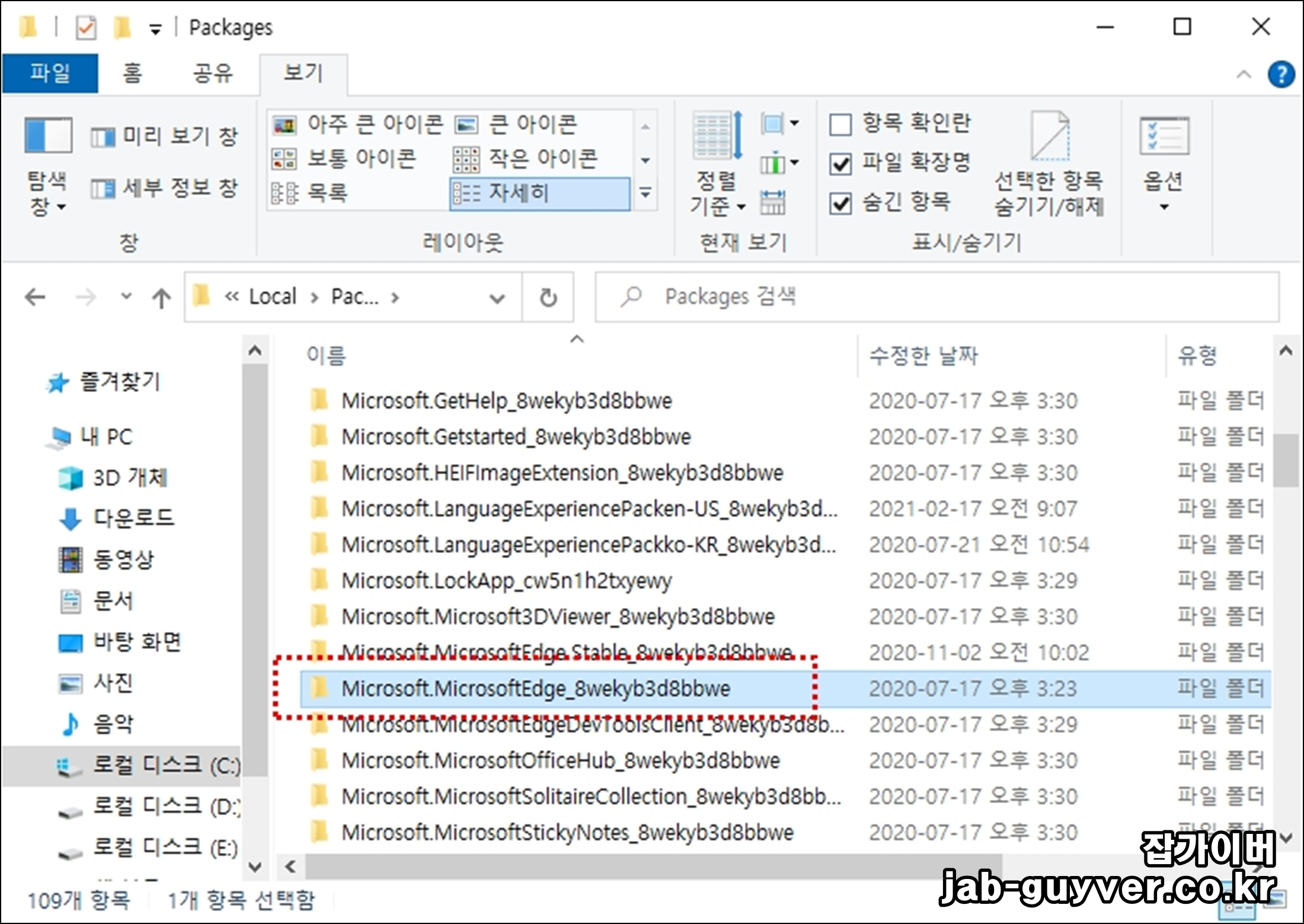Toggle the hidden items (숨긴 항목) checkbox
Viewport: 1304px width, 924px height.
(x=840, y=203)
